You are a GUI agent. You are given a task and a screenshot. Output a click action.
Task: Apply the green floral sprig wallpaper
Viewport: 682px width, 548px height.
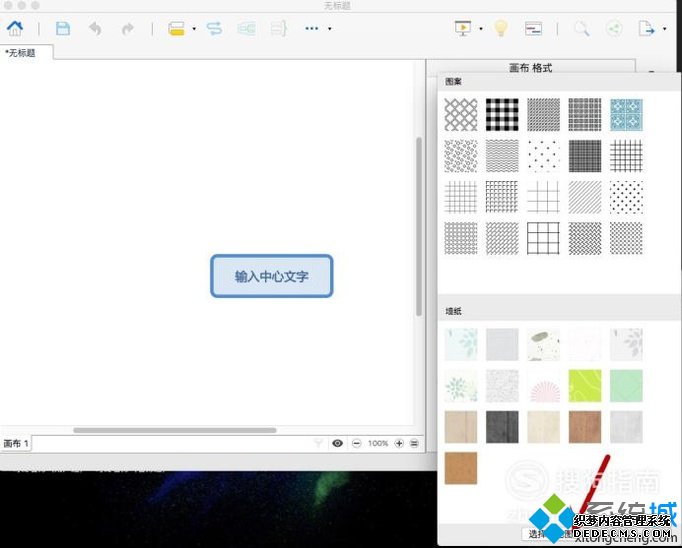pos(461,386)
